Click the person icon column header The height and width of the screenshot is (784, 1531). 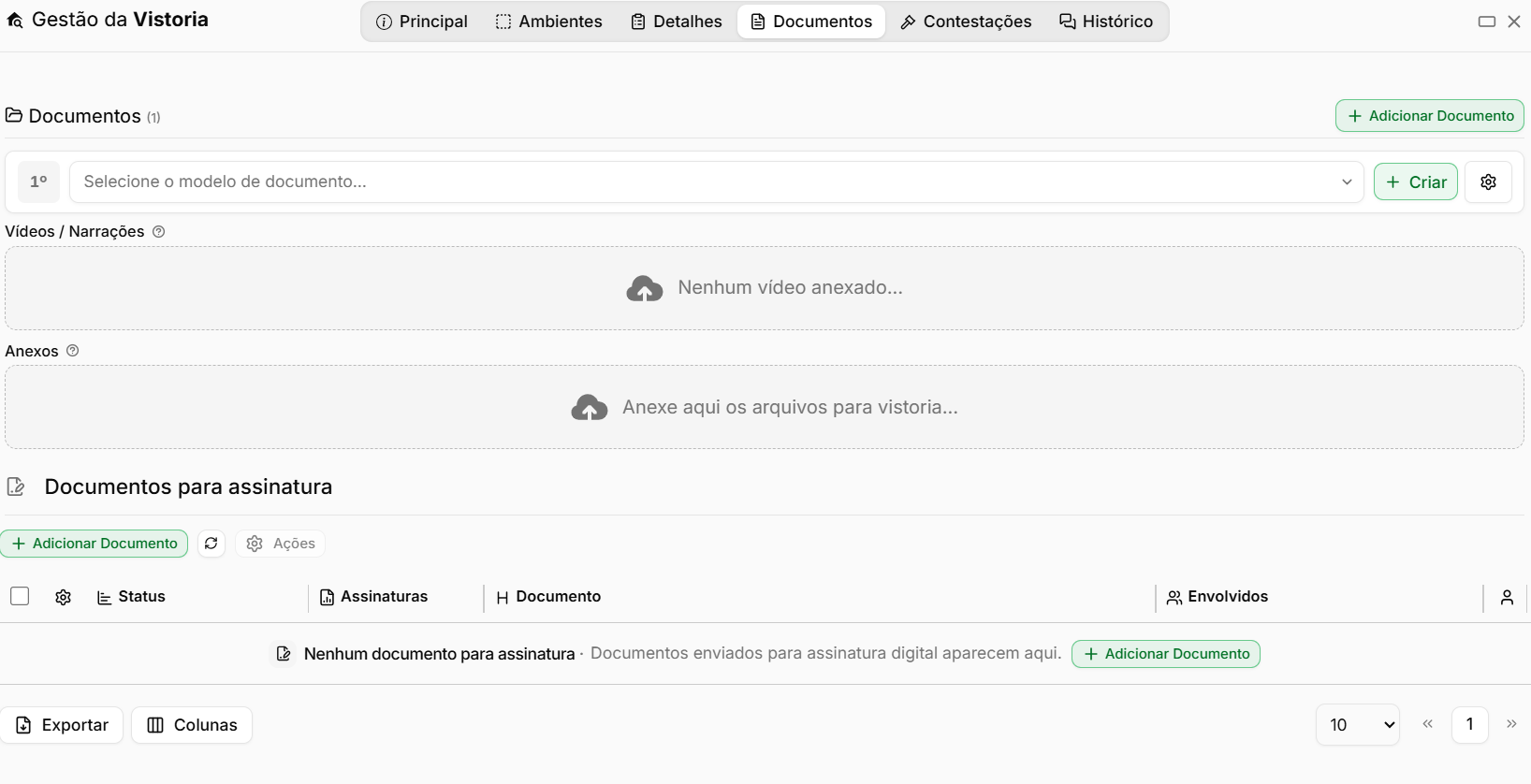click(x=1507, y=597)
